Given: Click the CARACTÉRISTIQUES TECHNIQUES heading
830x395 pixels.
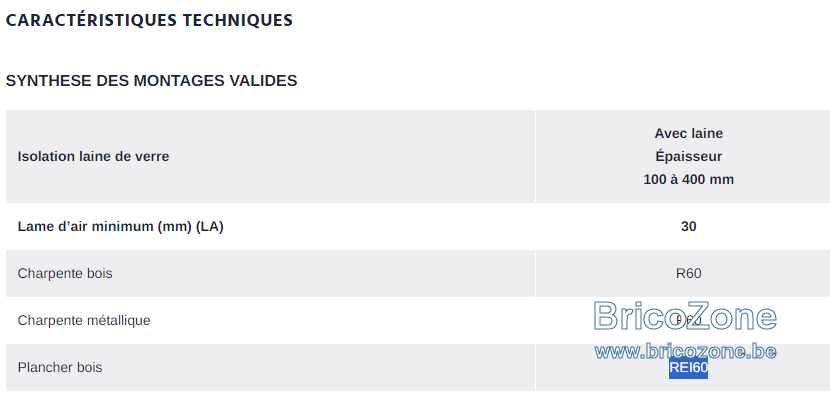Looking at the screenshot, I should [x=149, y=20].
